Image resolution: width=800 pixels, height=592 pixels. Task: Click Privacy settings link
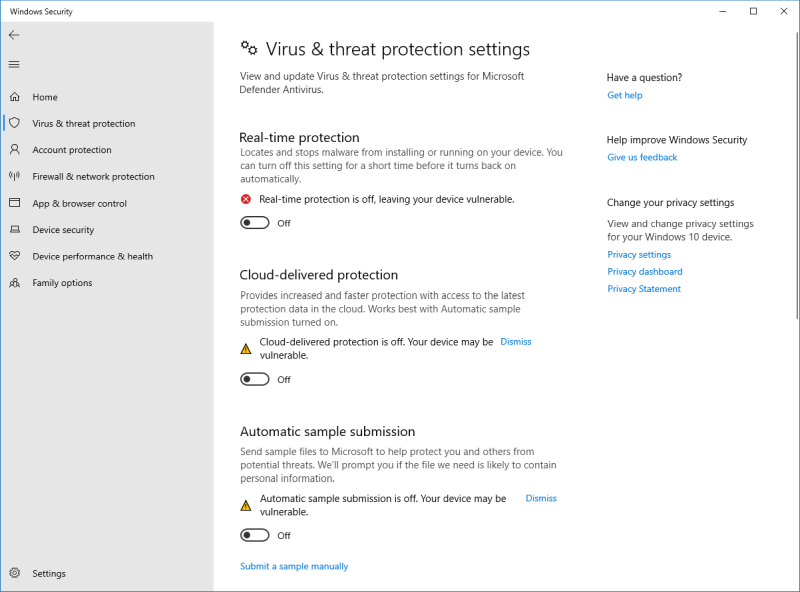point(639,254)
